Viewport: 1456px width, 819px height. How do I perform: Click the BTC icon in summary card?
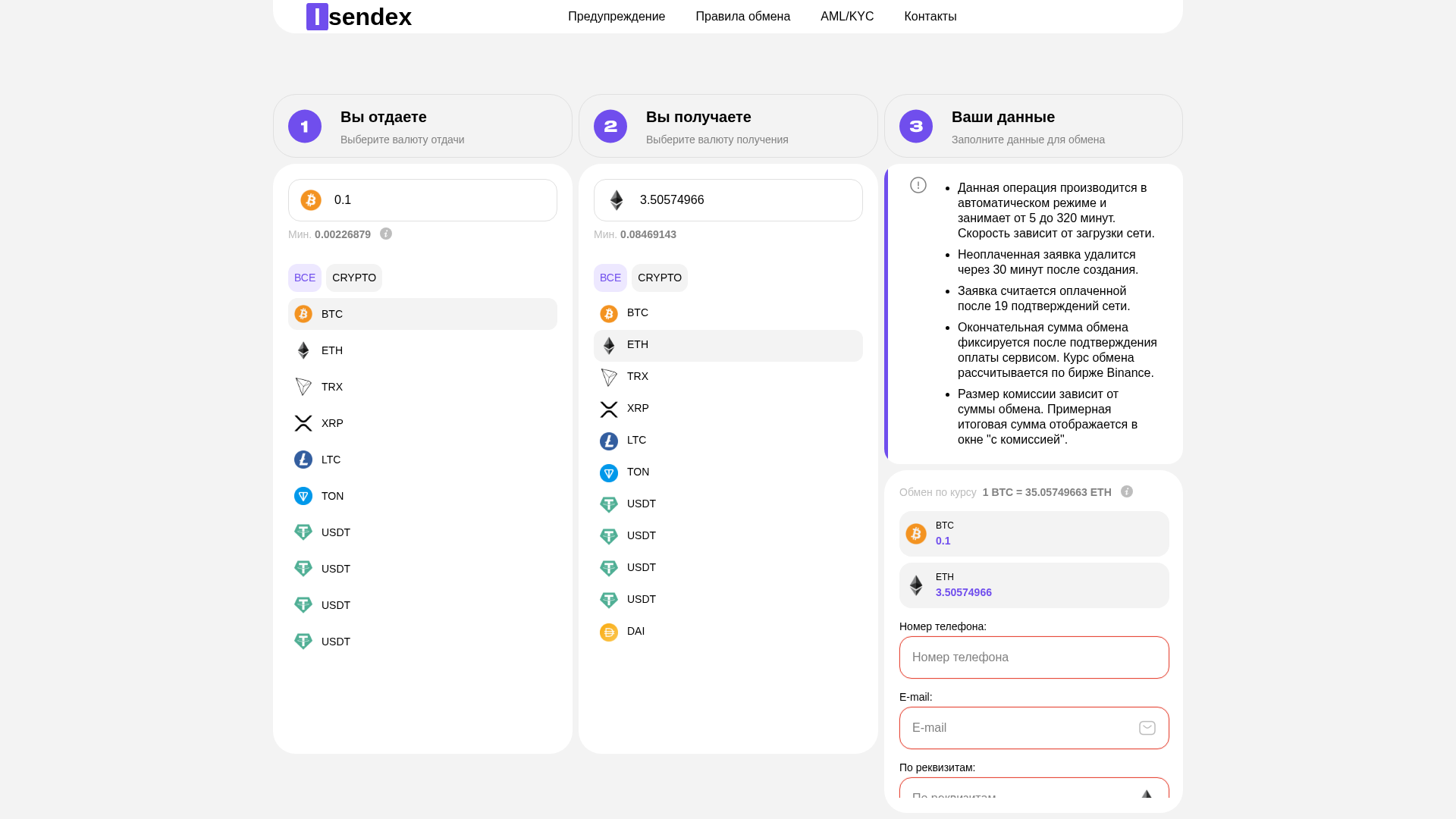916,534
